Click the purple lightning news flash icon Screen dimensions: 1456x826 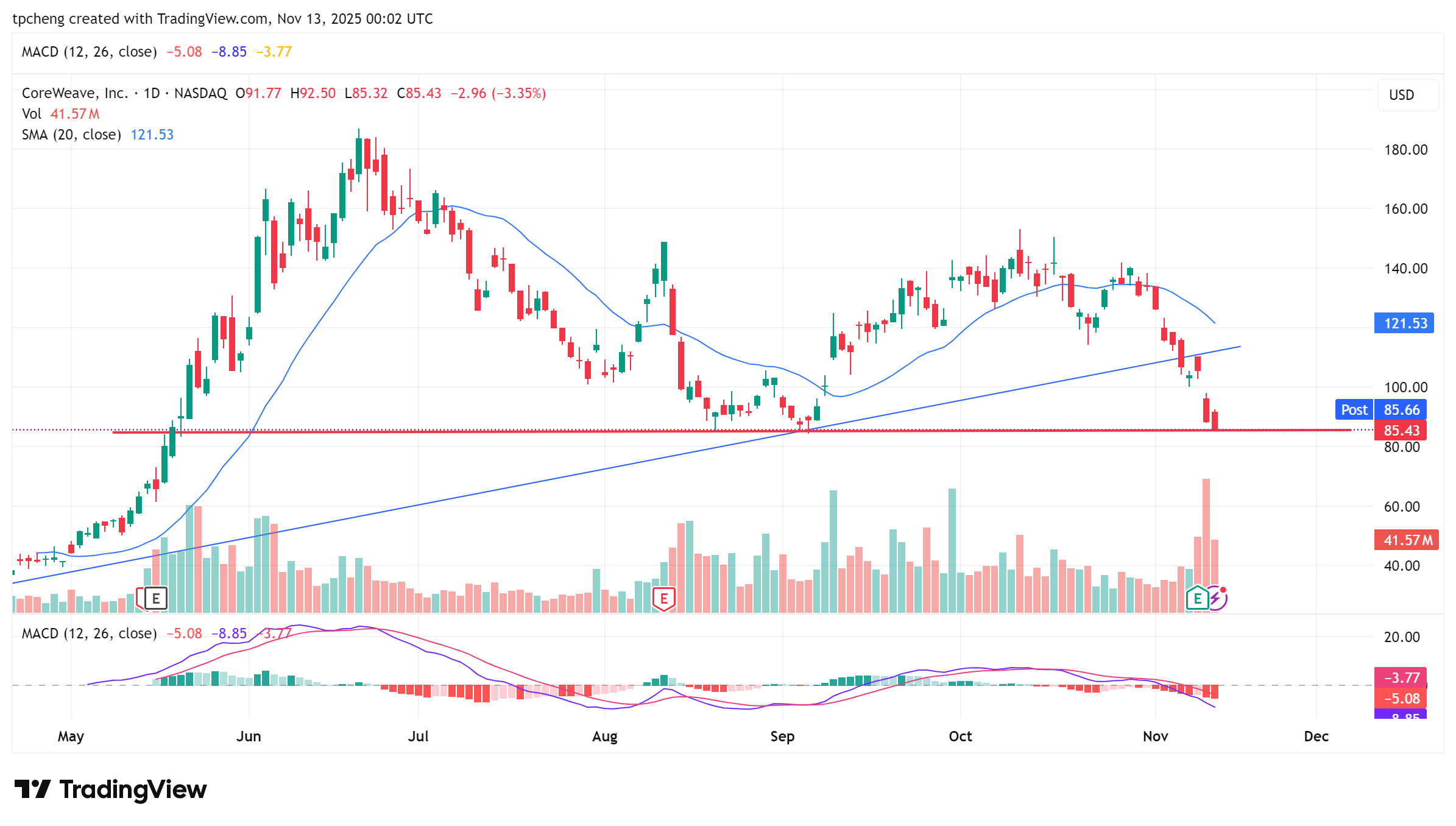point(1216,599)
